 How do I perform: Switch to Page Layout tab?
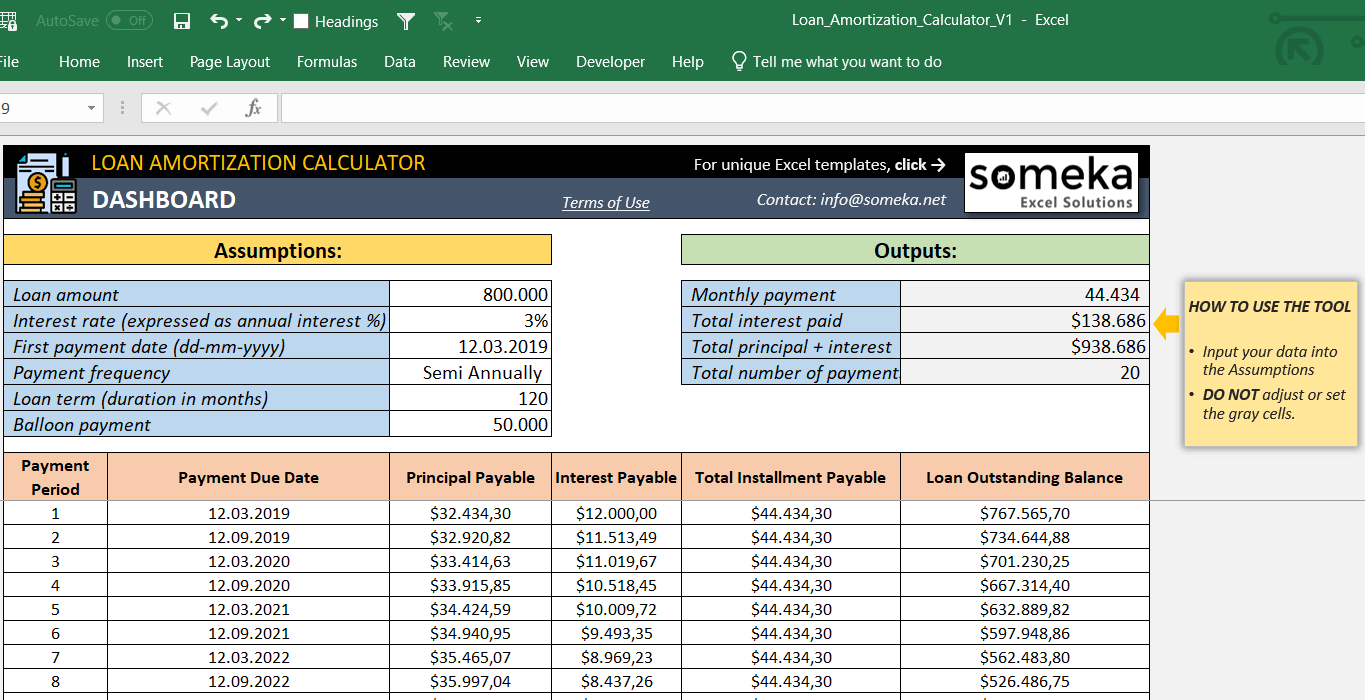point(230,62)
